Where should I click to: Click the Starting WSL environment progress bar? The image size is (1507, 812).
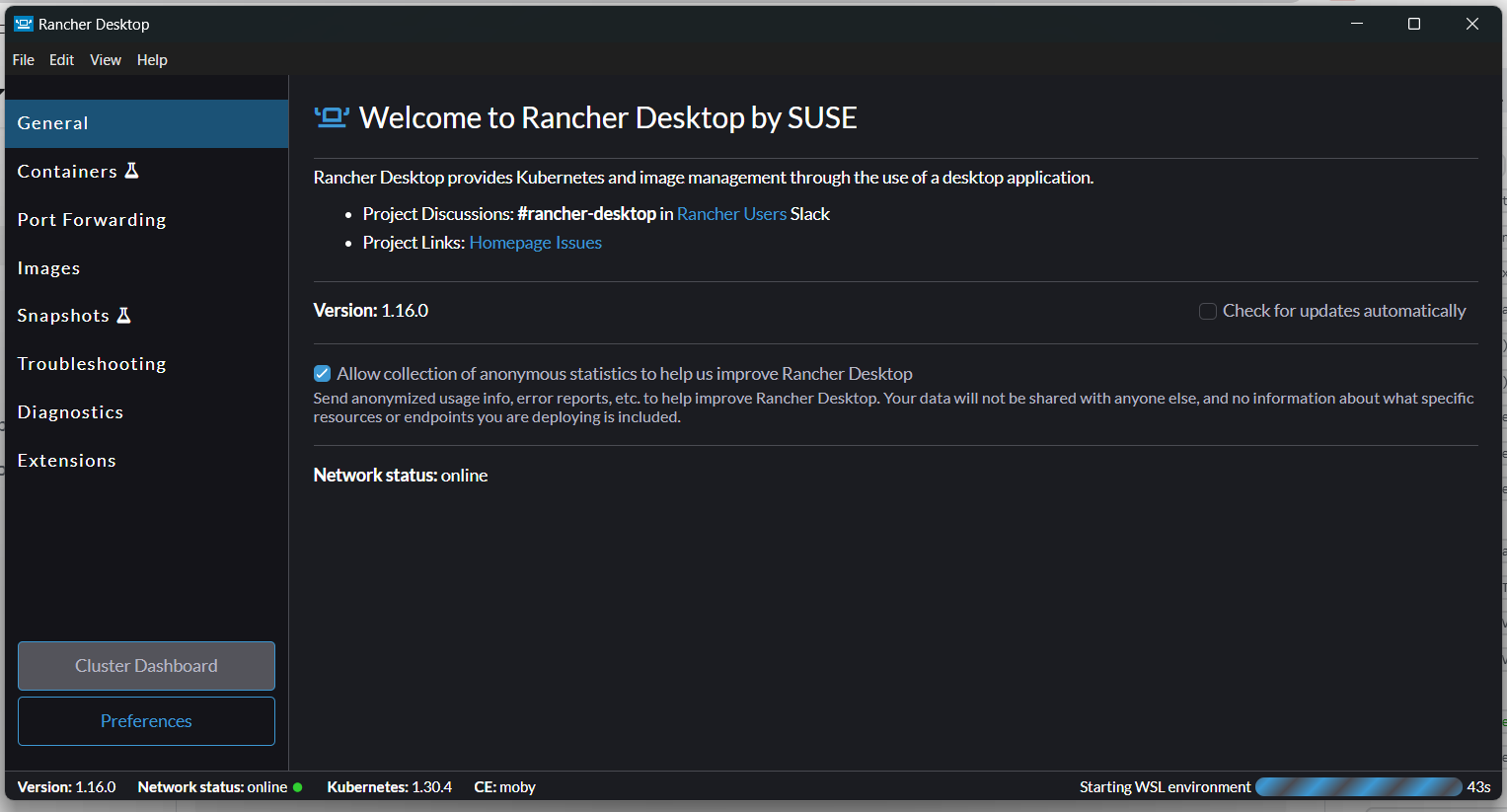(1358, 787)
